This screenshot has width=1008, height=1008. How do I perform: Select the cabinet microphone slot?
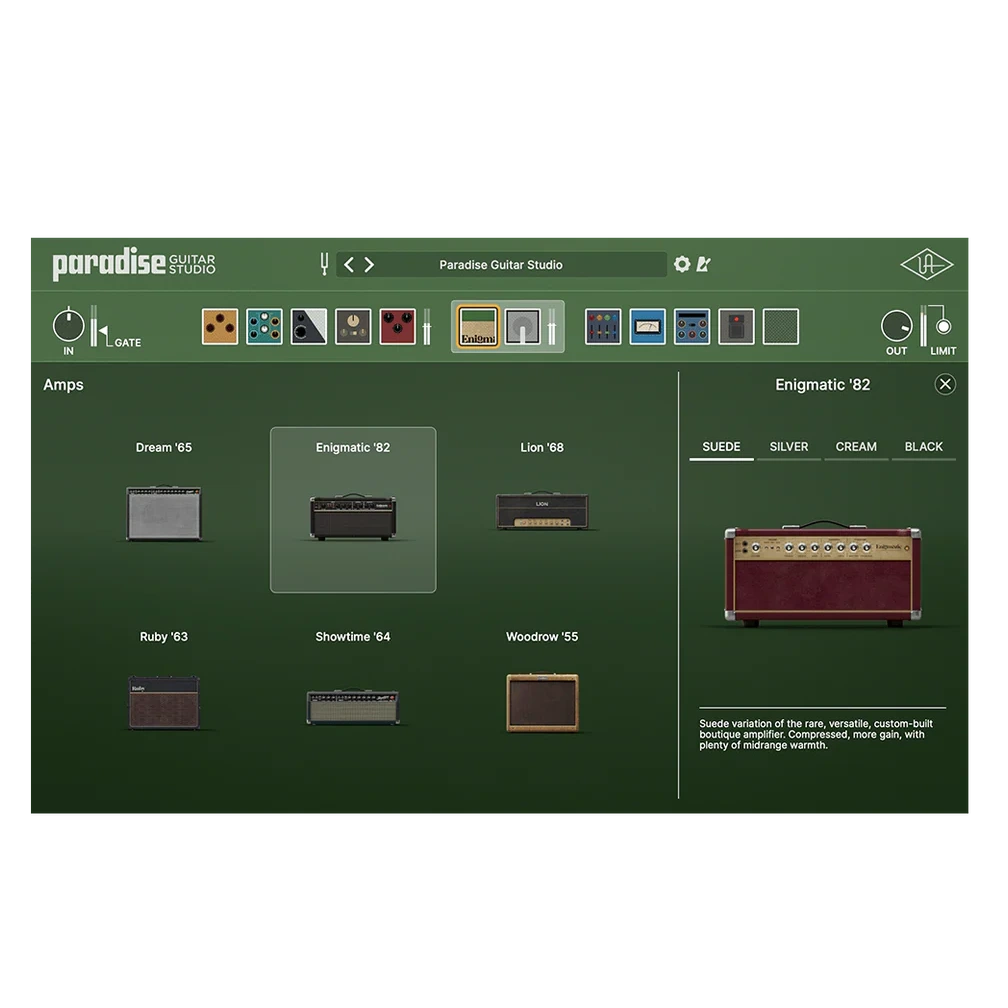(x=523, y=327)
